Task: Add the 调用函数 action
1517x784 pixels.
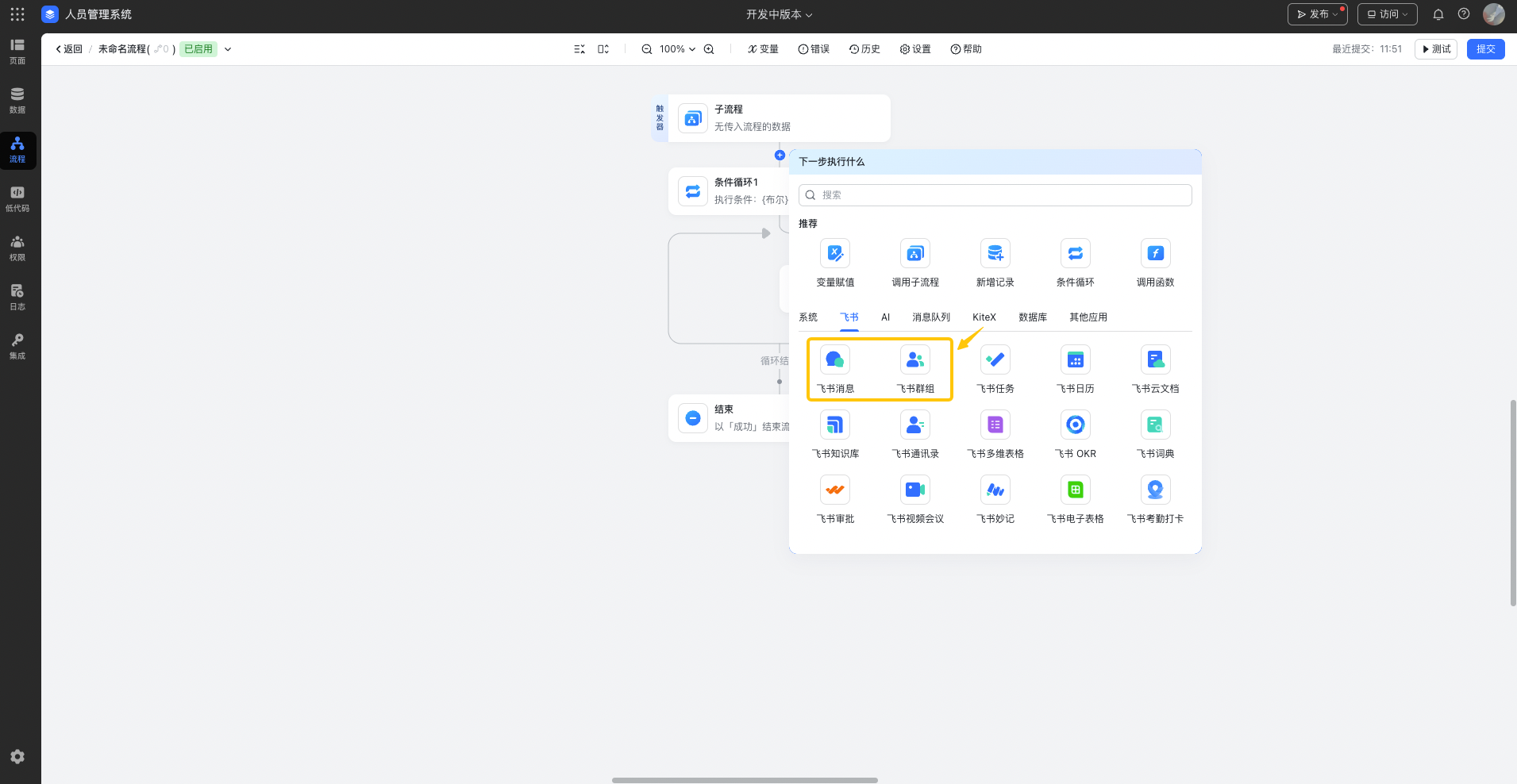Action: (x=1156, y=263)
